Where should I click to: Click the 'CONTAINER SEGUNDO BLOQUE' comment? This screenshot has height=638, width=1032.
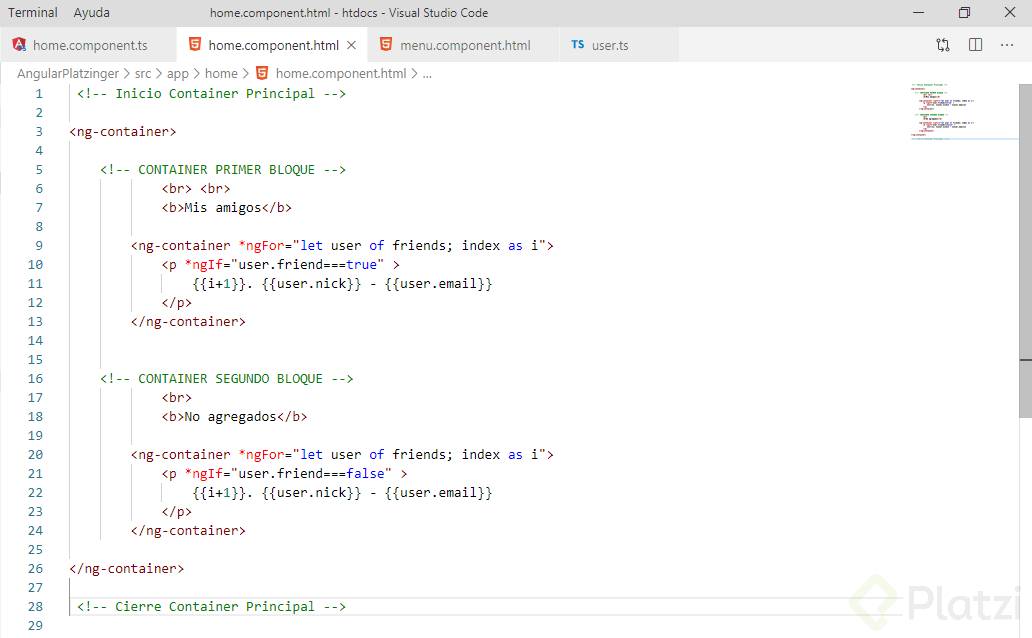(x=226, y=379)
